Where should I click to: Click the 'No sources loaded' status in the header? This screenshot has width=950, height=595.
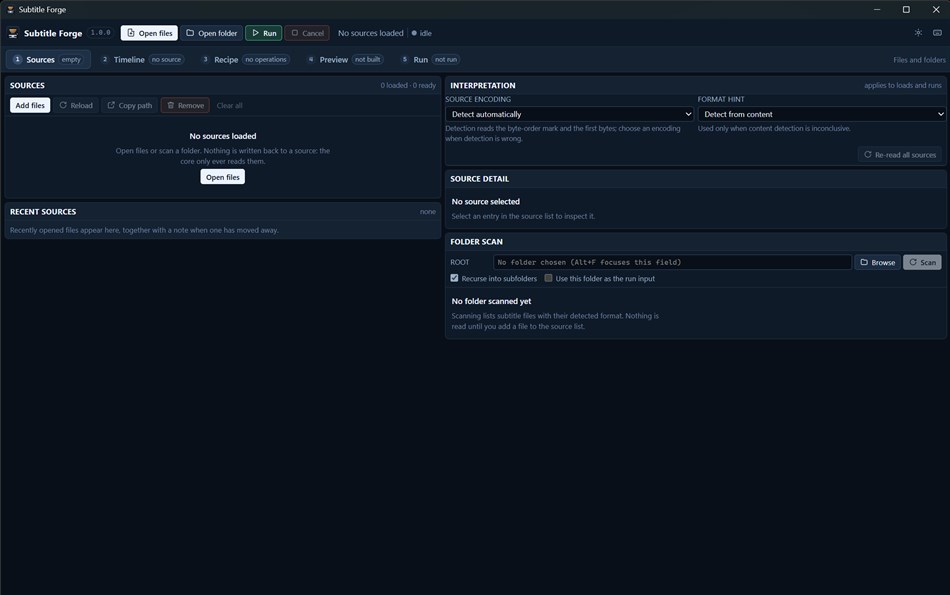[x=370, y=33]
